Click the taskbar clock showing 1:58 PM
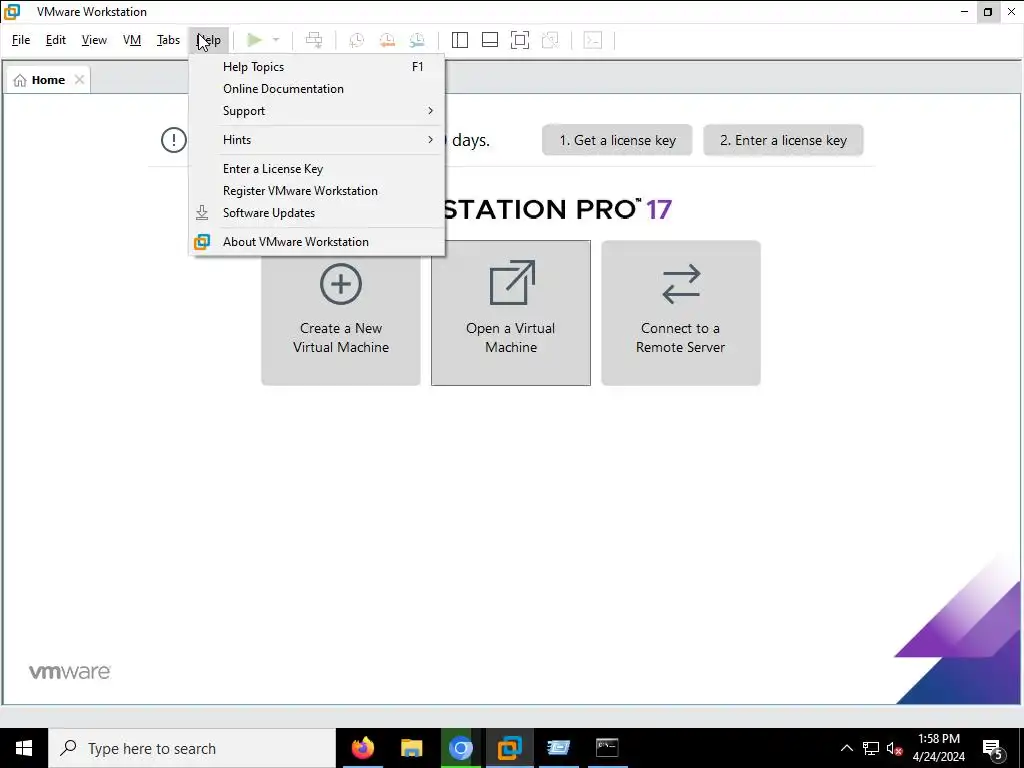The width and height of the screenshot is (1024, 768). coord(938,748)
